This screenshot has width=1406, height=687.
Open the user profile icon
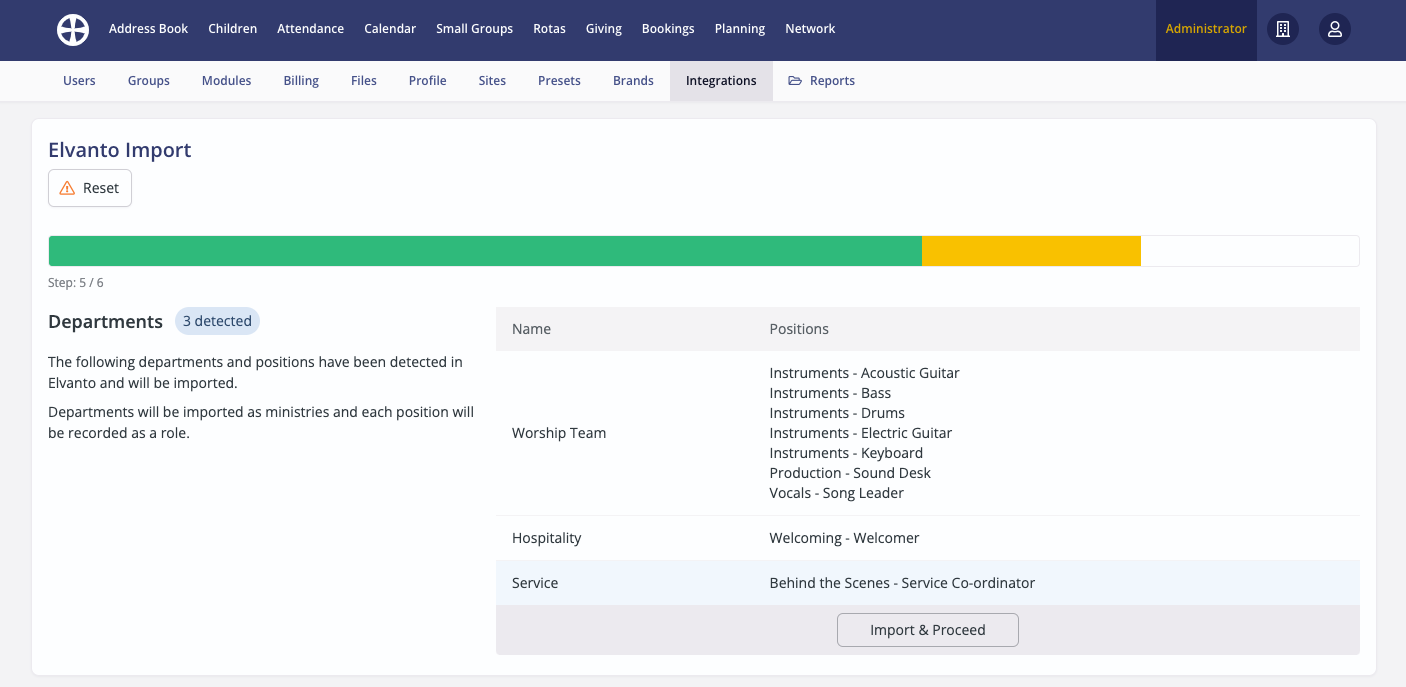tap(1334, 29)
